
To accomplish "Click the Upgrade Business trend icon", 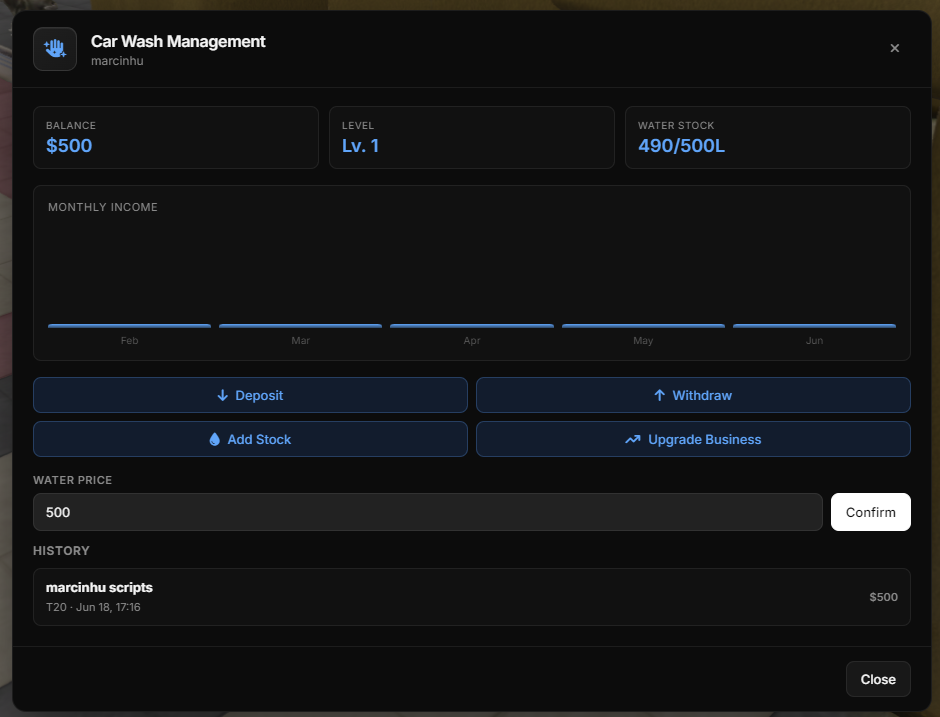I will tap(632, 439).
